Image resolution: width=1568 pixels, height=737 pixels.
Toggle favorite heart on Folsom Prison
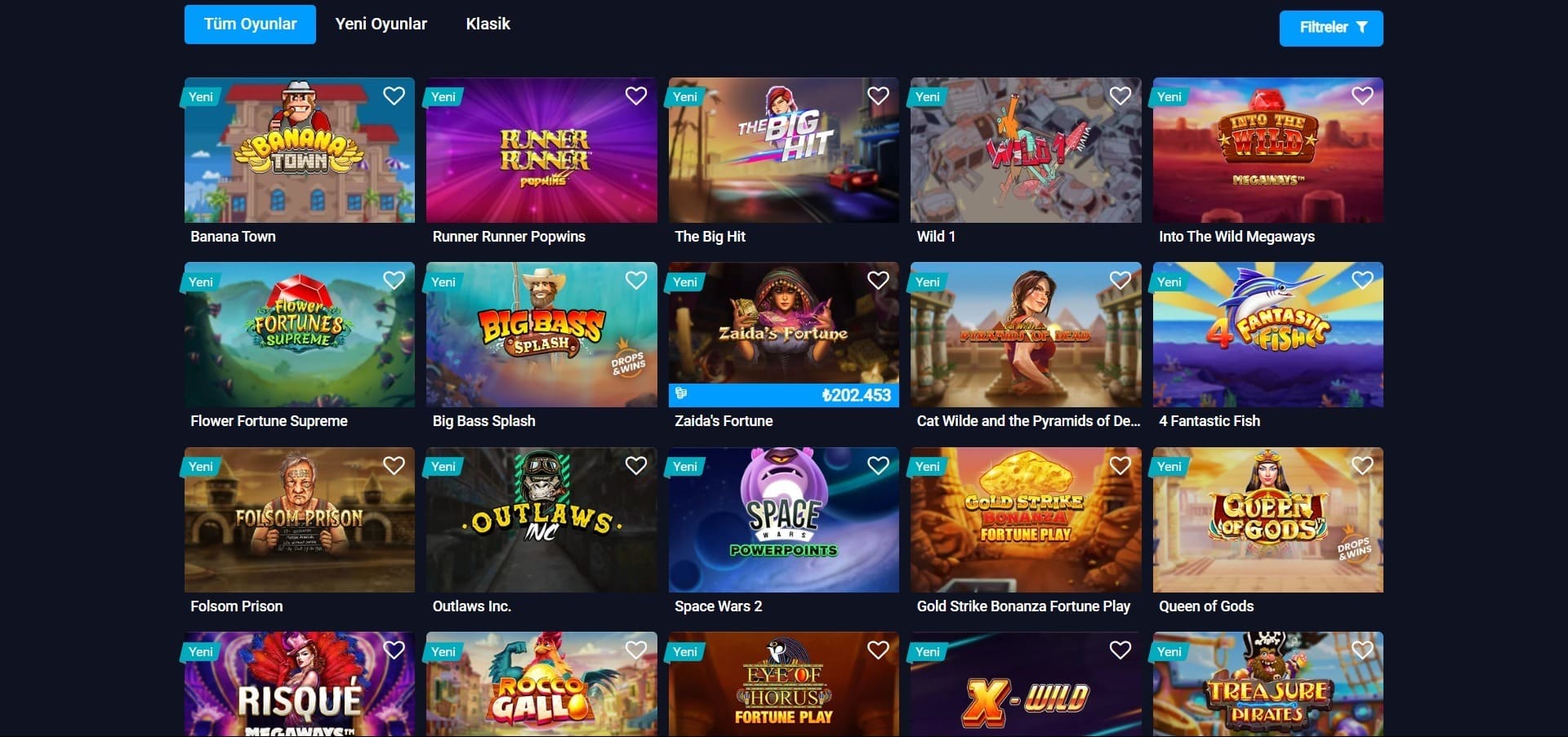[394, 466]
